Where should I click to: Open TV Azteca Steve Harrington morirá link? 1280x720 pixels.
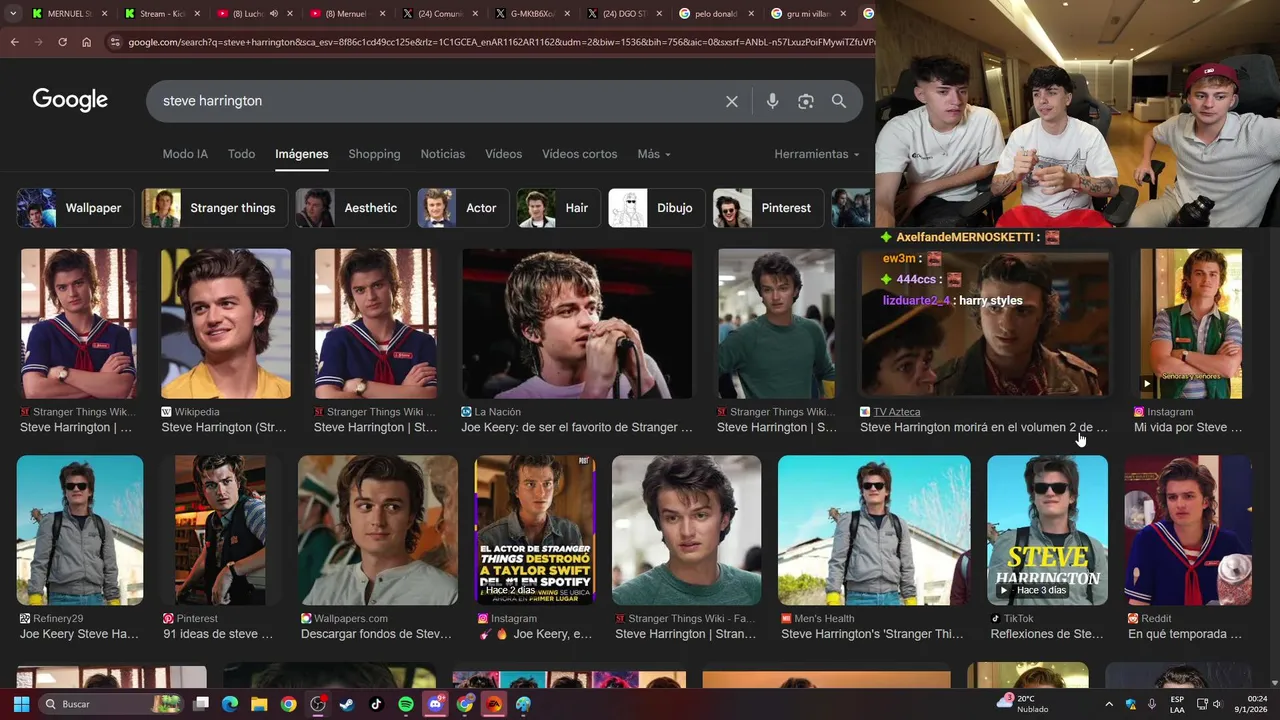984,427
